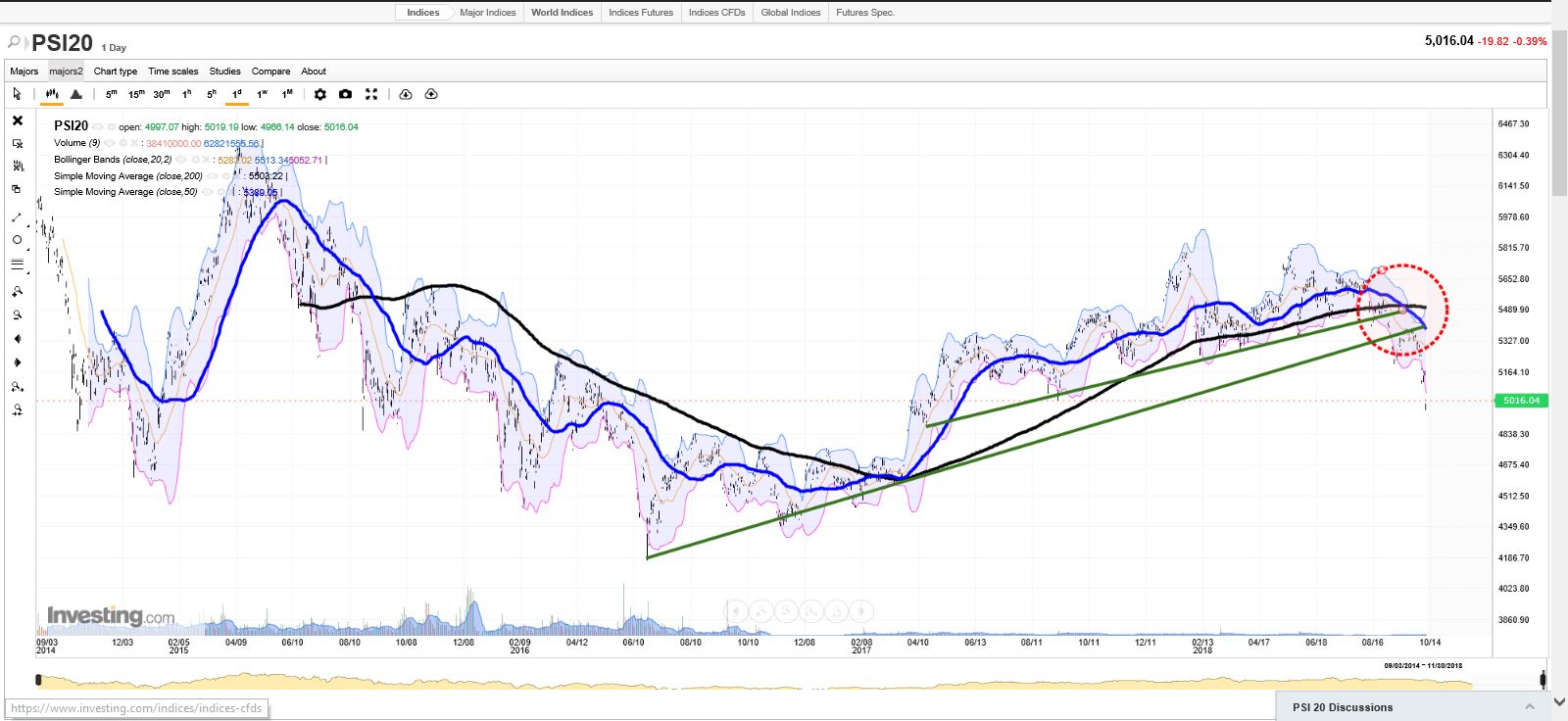Screen dimensions: 1568x721
Task: Toggle visibility of PSI20 series
Action: coord(99,127)
